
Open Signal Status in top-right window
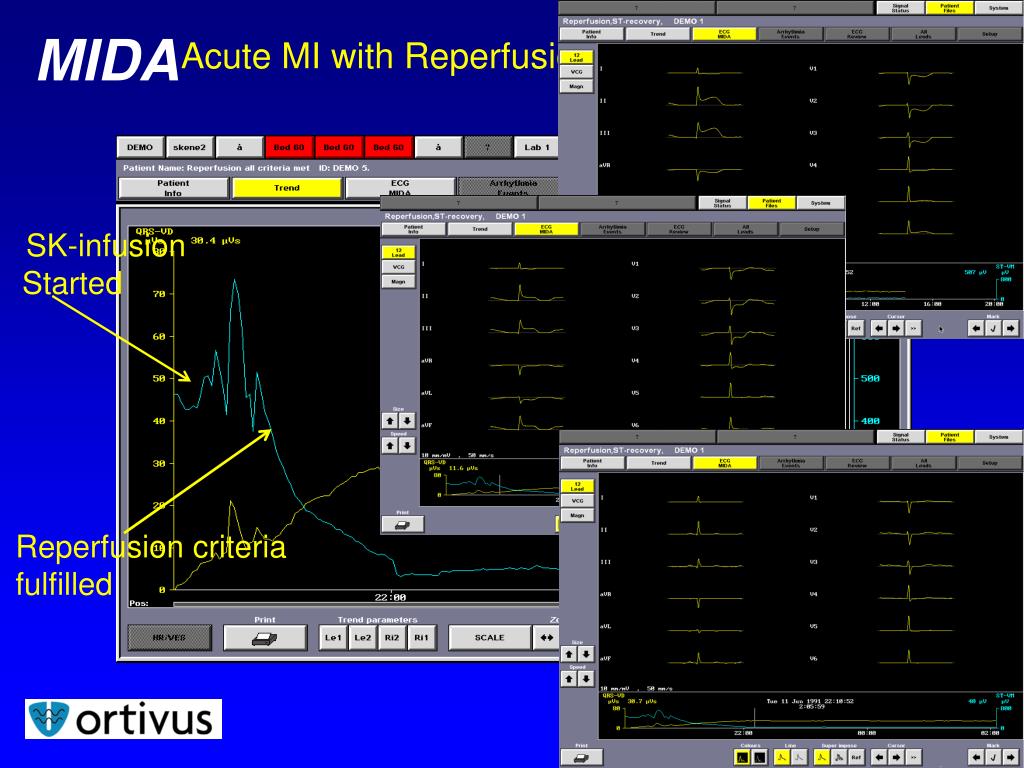(901, 8)
